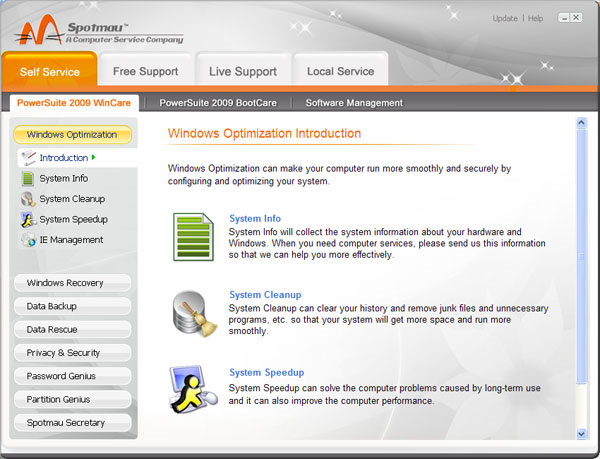Expand the Data Rescue section
The height and width of the screenshot is (459, 600).
click(72, 330)
